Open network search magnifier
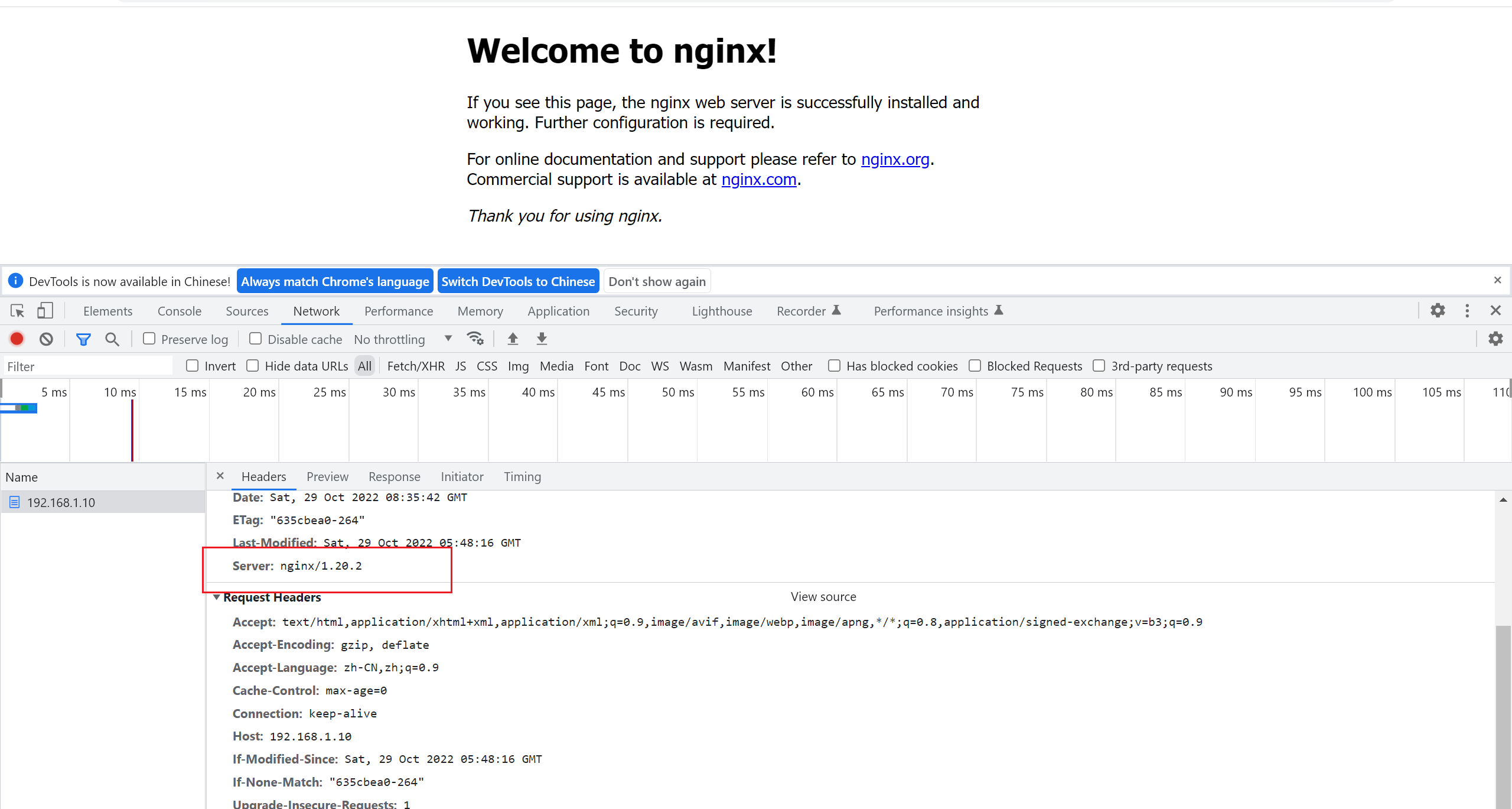The width and height of the screenshot is (1512, 809). click(112, 339)
